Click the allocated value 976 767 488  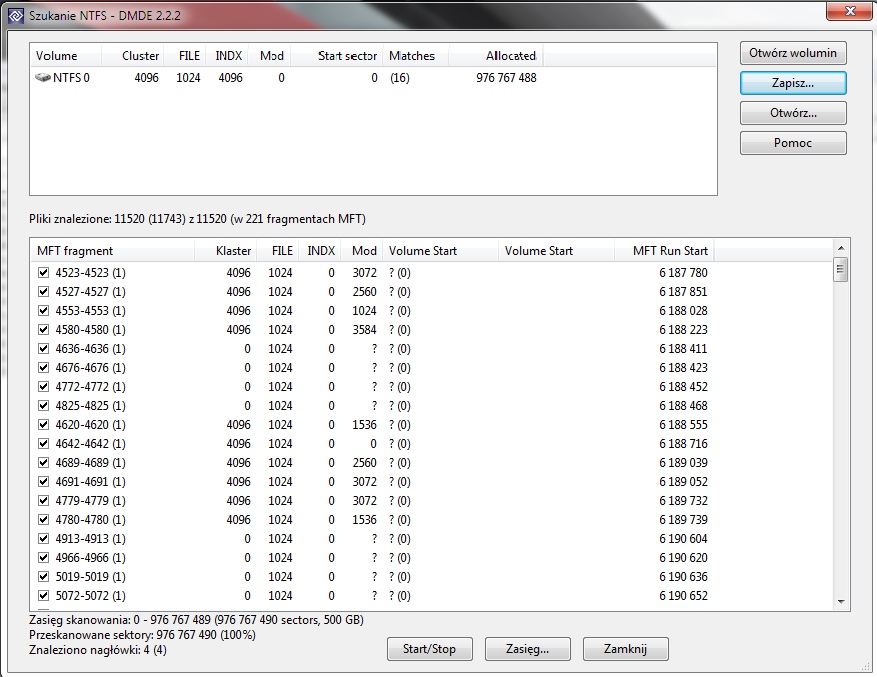point(506,78)
